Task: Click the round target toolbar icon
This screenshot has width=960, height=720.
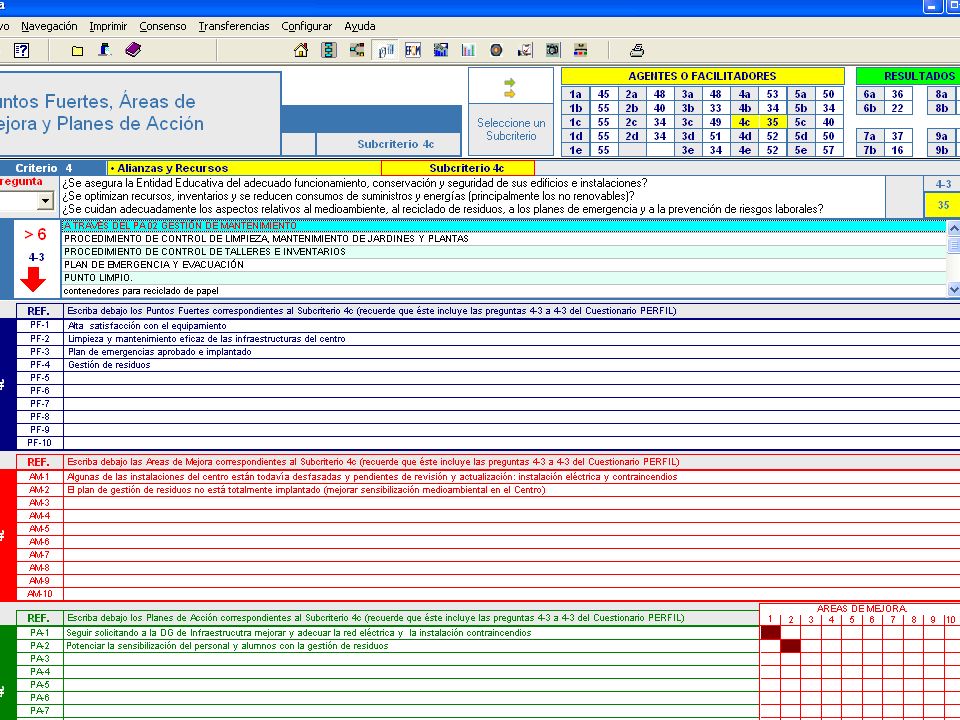Action: tap(497, 50)
